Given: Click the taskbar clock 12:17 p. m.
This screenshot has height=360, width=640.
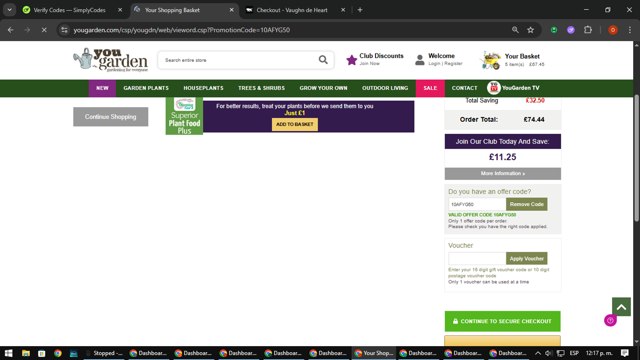Looking at the screenshot, I should click(x=599, y=353).
